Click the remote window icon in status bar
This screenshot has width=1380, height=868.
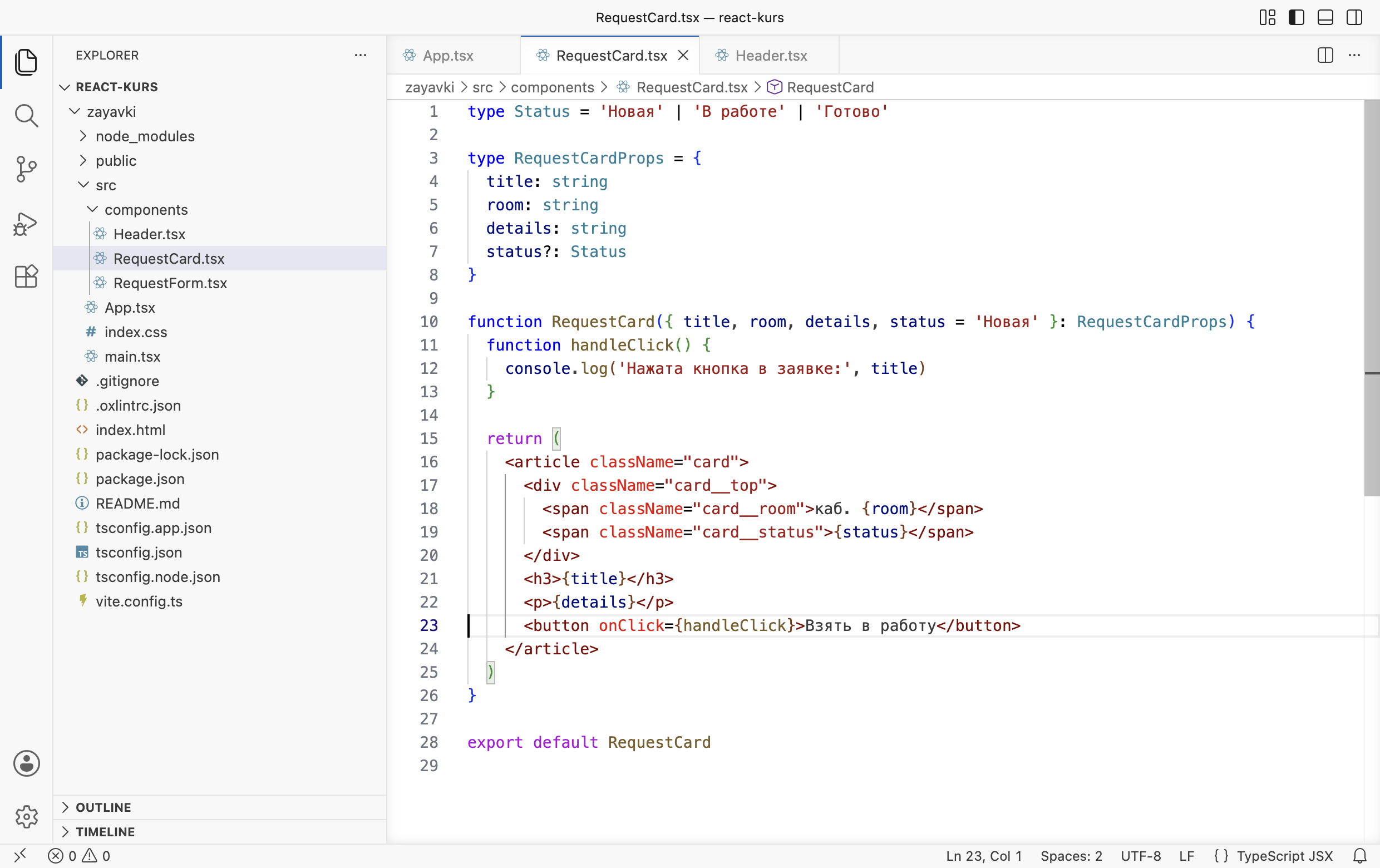point(20,856)
